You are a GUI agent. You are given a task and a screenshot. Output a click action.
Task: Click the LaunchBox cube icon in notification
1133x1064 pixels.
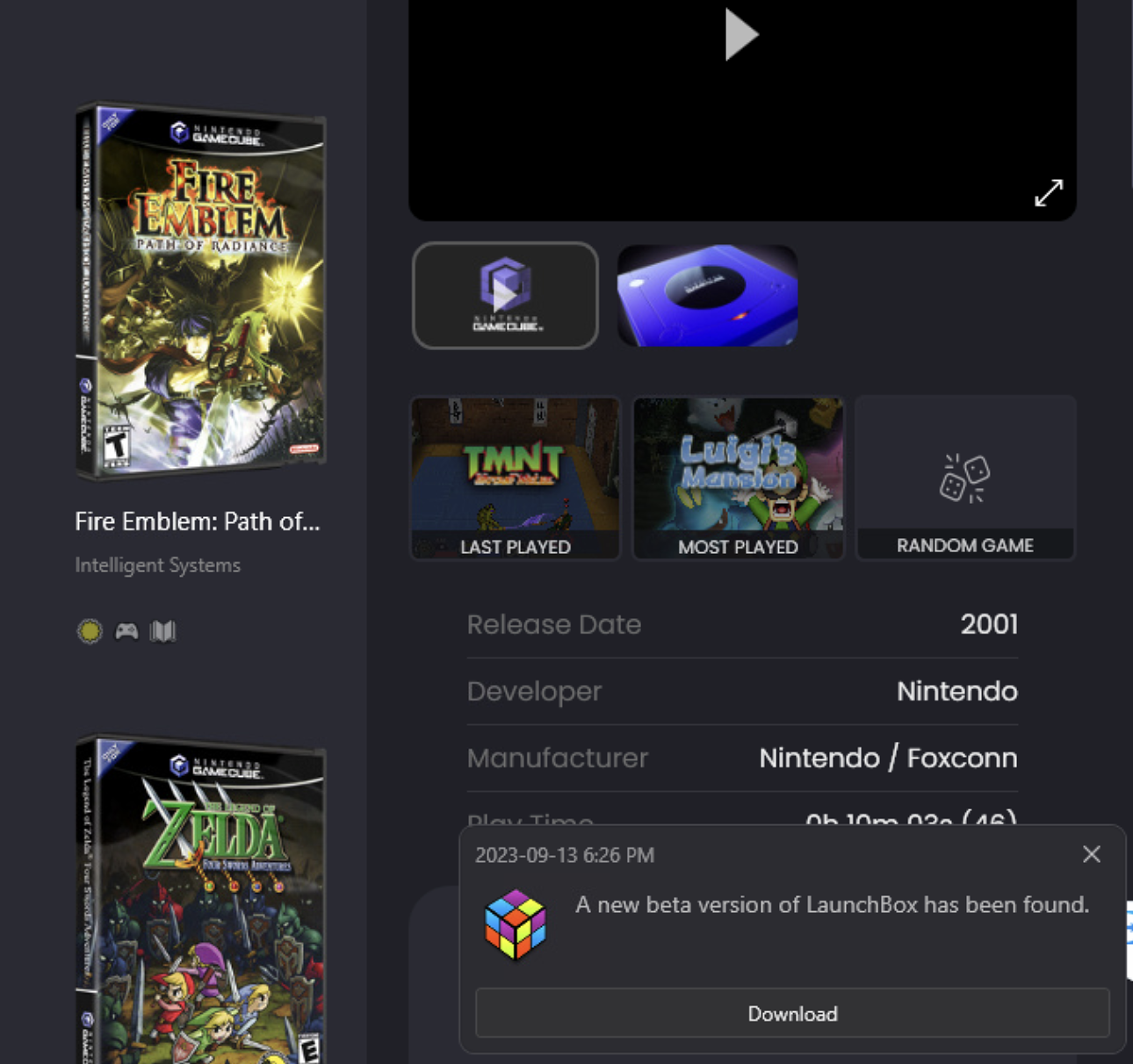(x=516, y=924)
